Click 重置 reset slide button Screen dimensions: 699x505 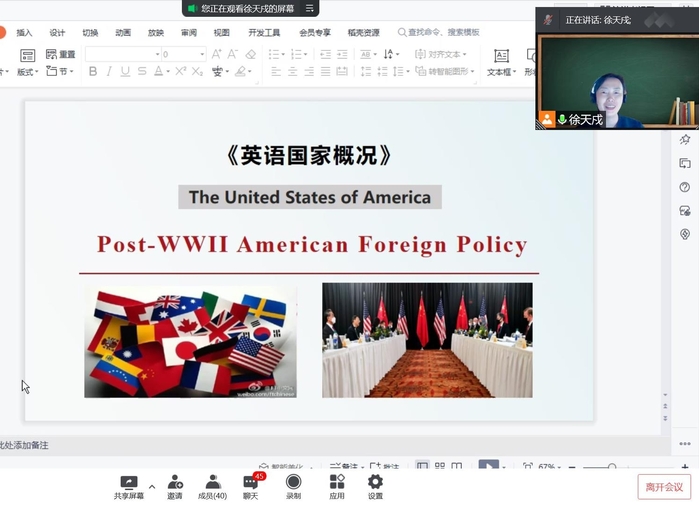click(61, 54)
